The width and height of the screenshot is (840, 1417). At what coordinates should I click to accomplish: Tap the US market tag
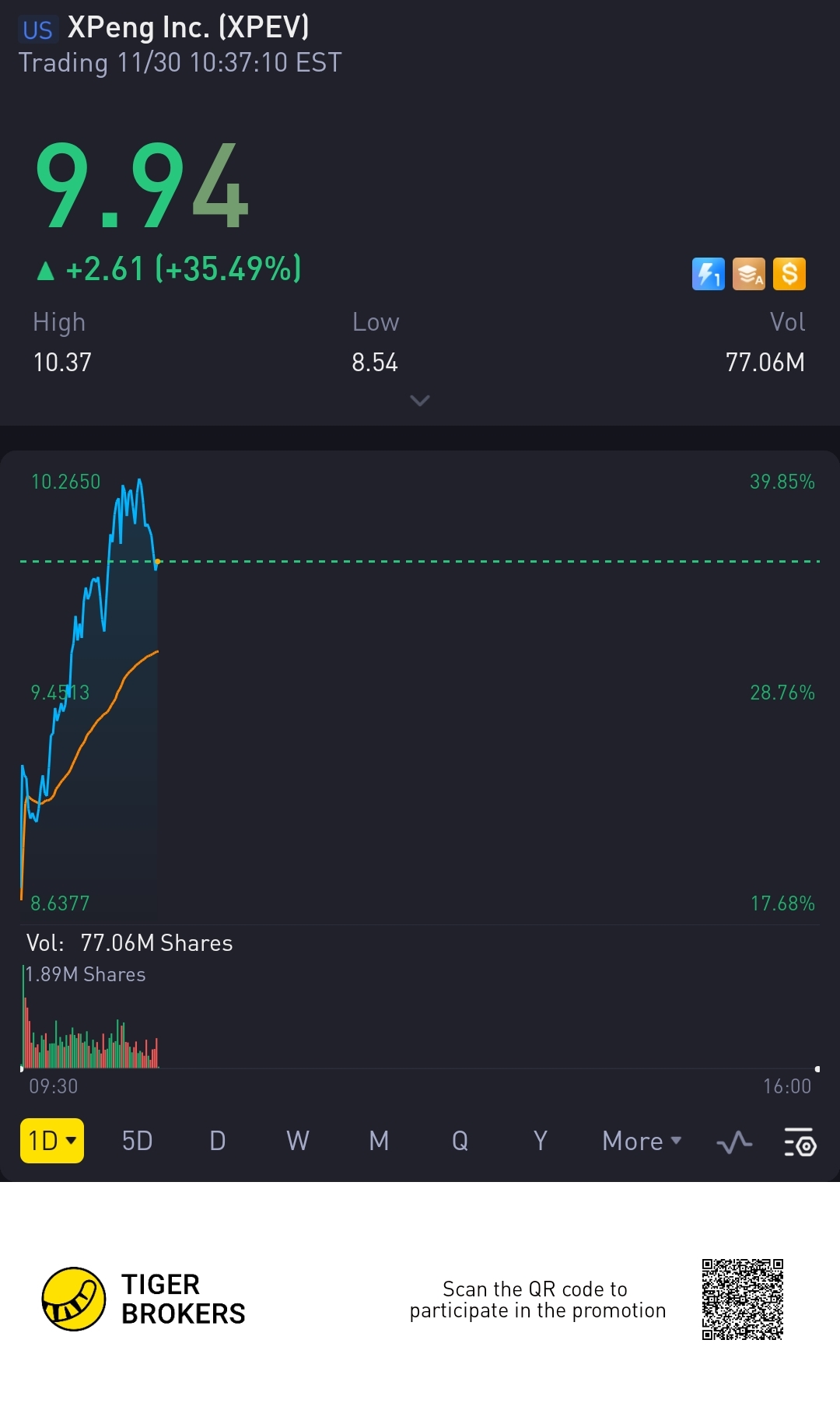tap(37, 30)
